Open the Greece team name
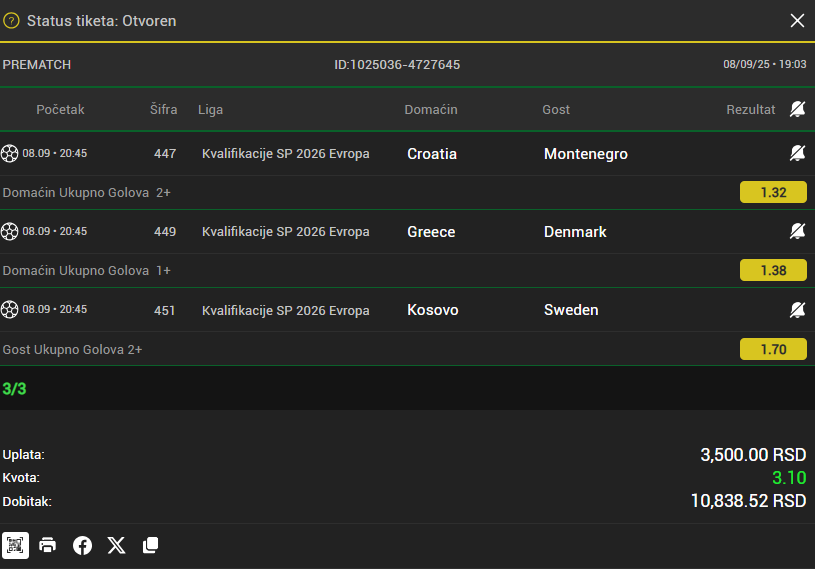Screen dimensions: 815x569 coord(431,232)
